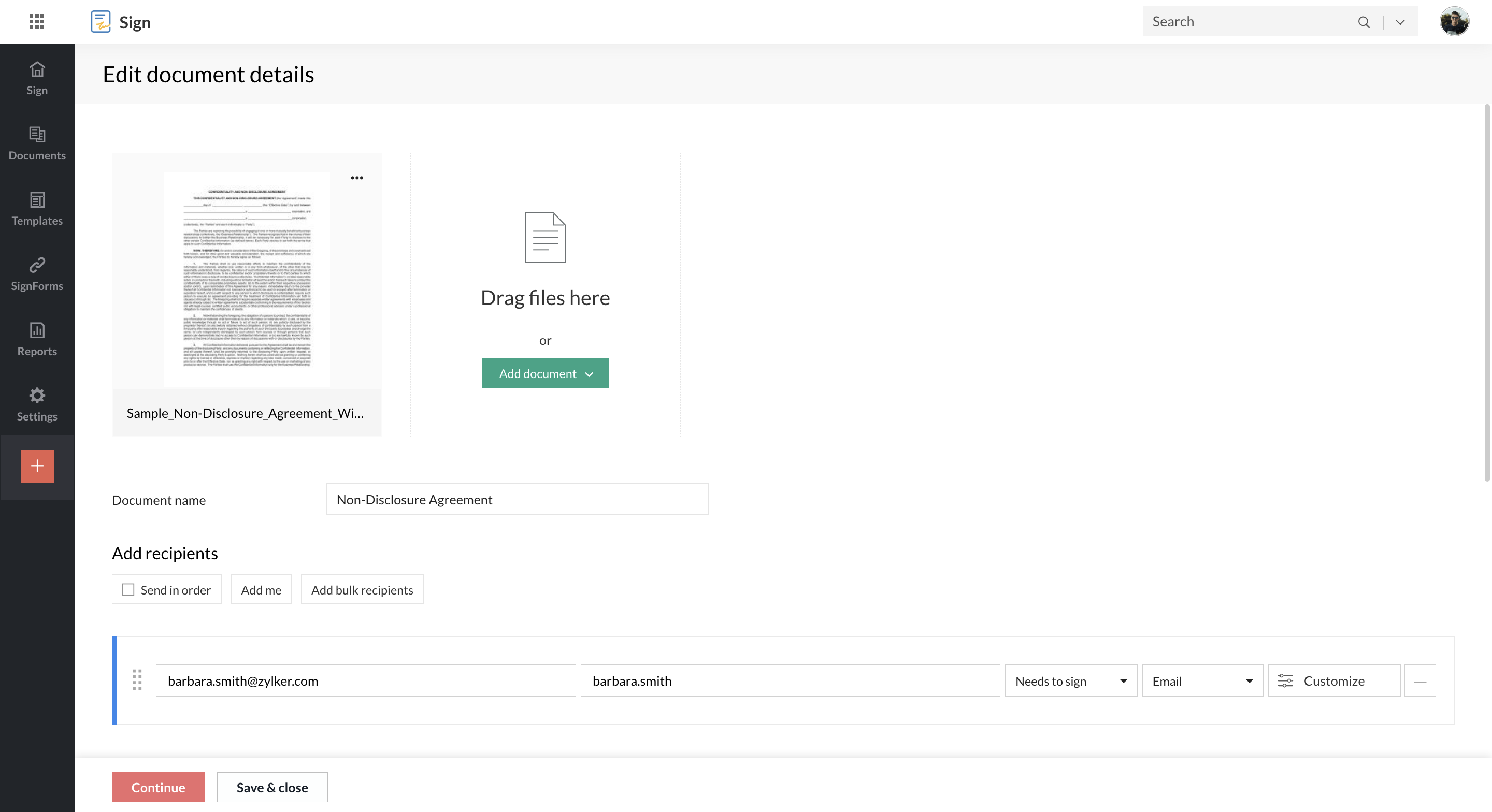Open SignForms from the sidebar

click(x=37, y=273)
